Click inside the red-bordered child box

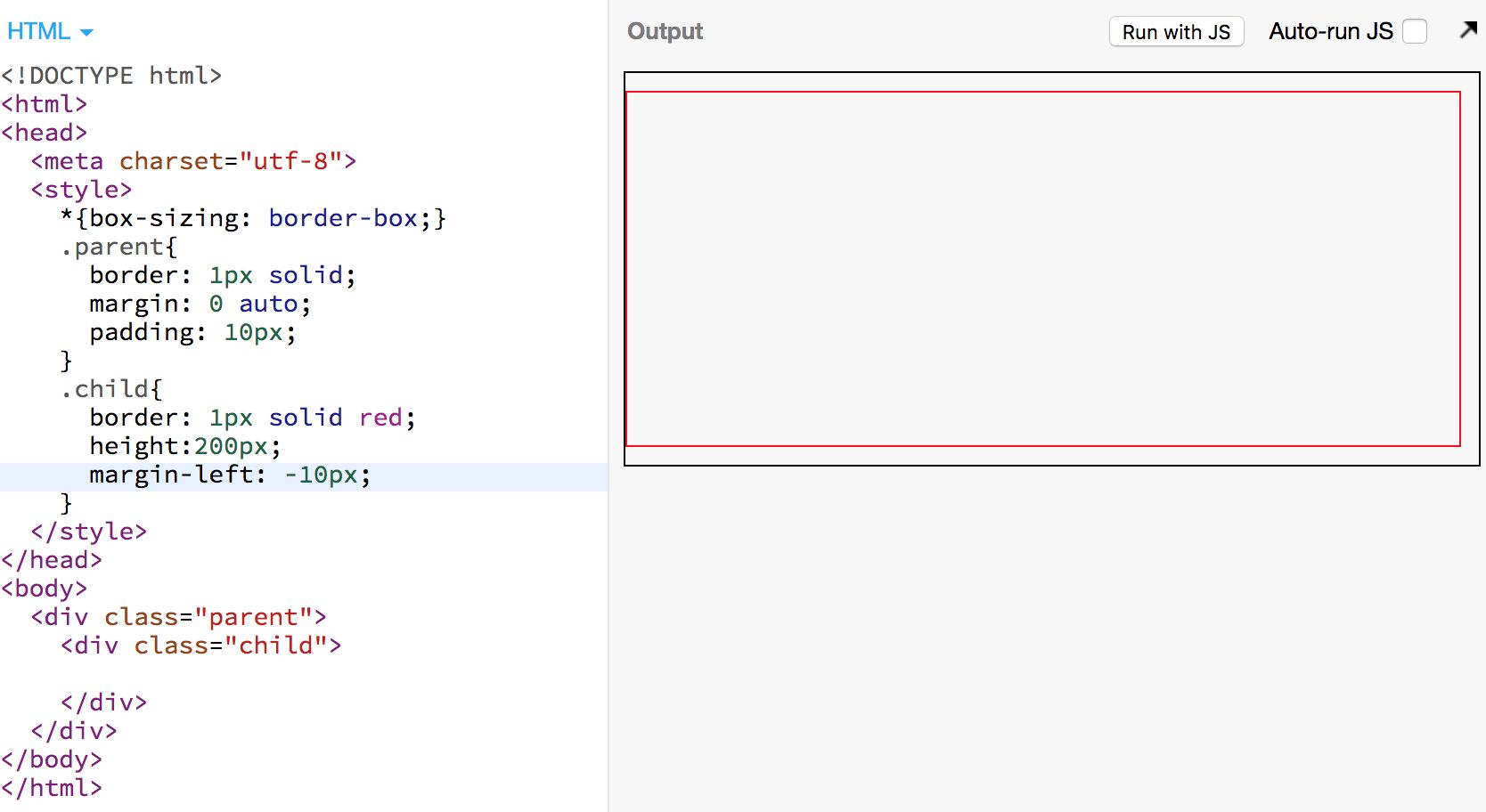point(1042,268)
